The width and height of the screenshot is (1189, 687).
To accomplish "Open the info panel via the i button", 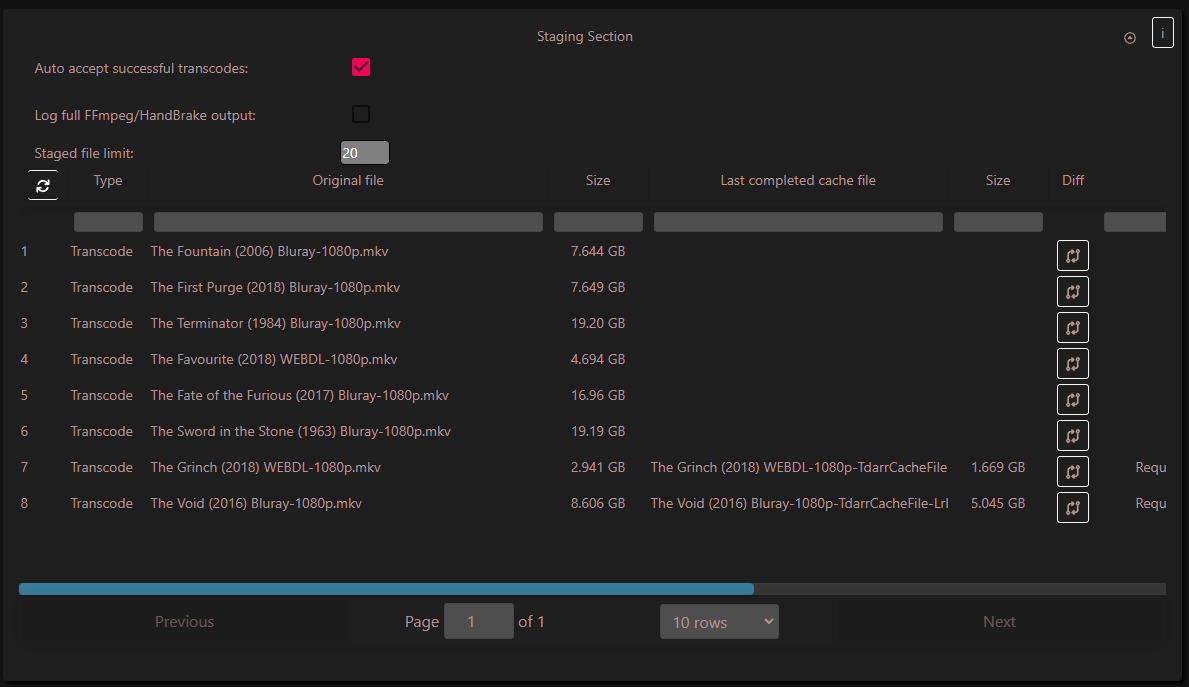I will [x=1162, y=33].
